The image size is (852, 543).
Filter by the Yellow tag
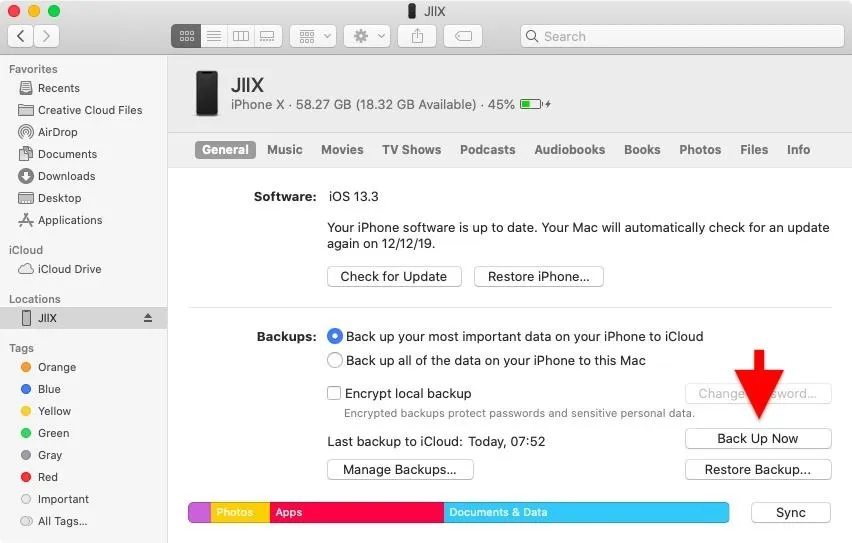[46, 411]
